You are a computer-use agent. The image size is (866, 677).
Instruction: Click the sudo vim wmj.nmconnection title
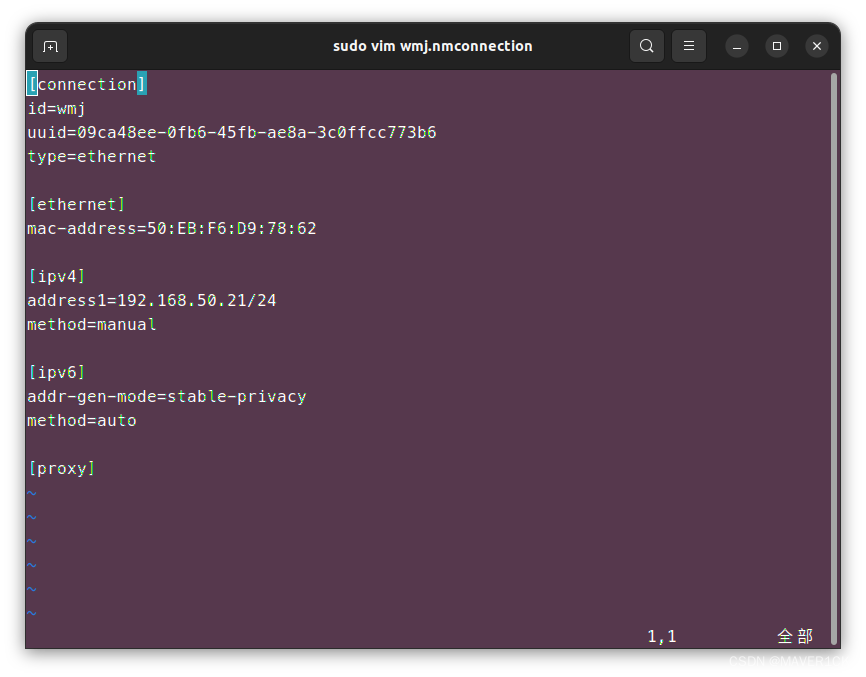[x=432, y=46]
